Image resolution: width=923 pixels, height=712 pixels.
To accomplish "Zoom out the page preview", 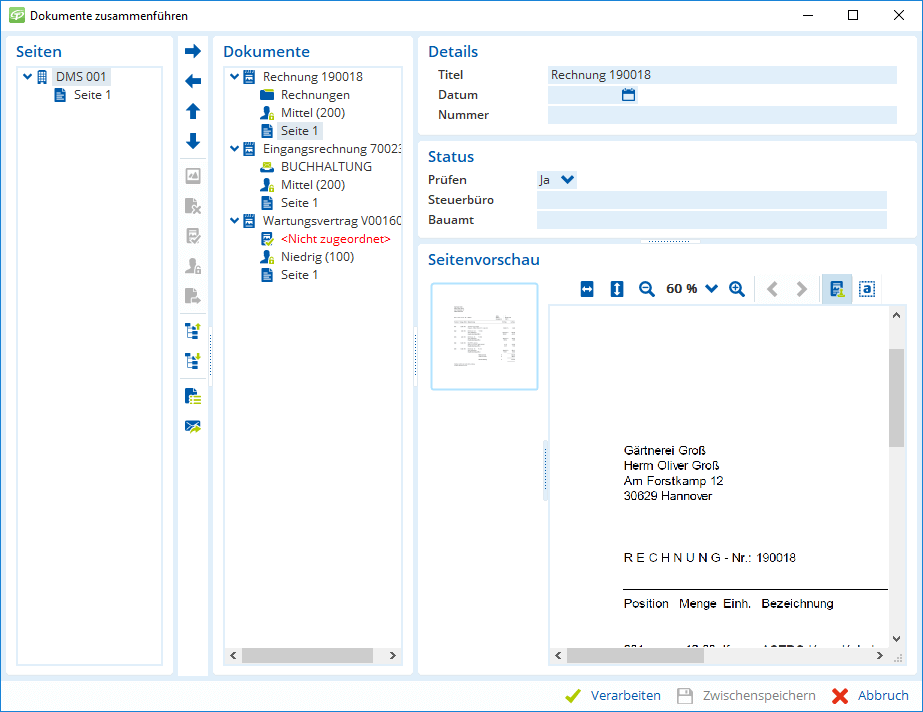I will click(647, 289).
